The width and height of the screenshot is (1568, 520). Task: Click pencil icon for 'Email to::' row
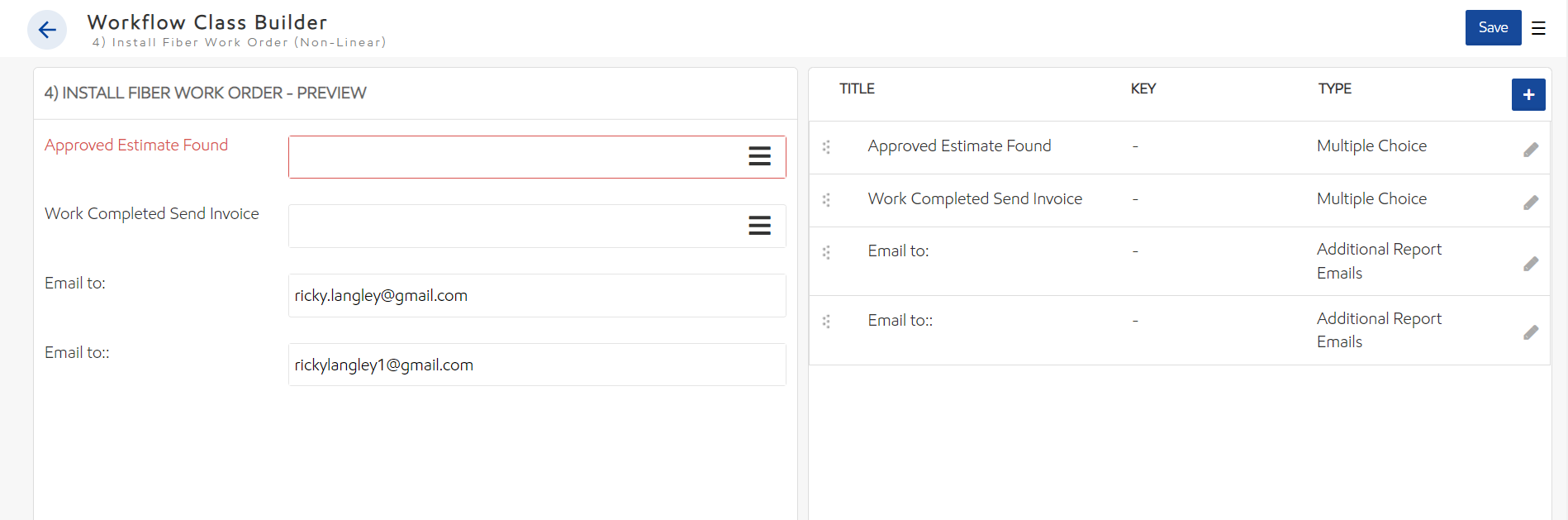(1531, 332)
